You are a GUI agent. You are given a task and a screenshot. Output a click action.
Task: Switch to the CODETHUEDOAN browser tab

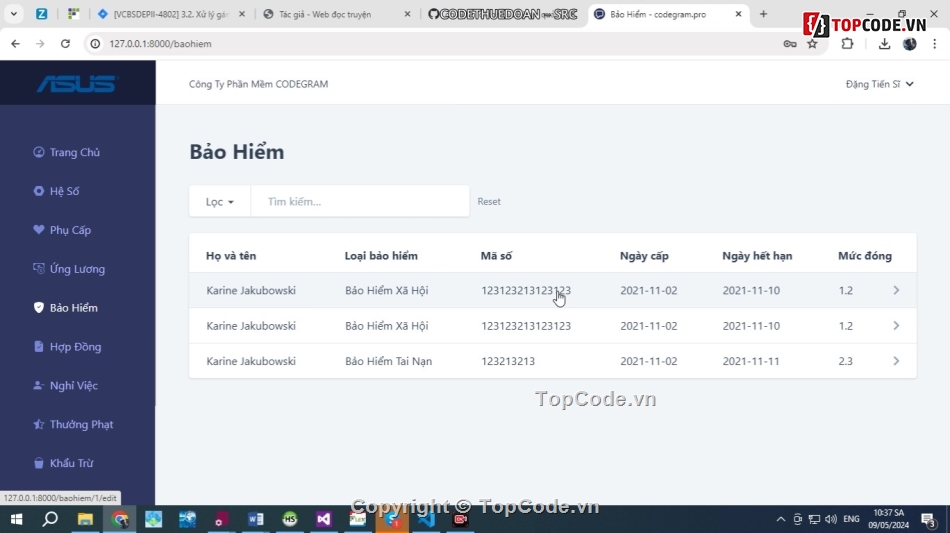pyautogui.click(x=500, y=14)
